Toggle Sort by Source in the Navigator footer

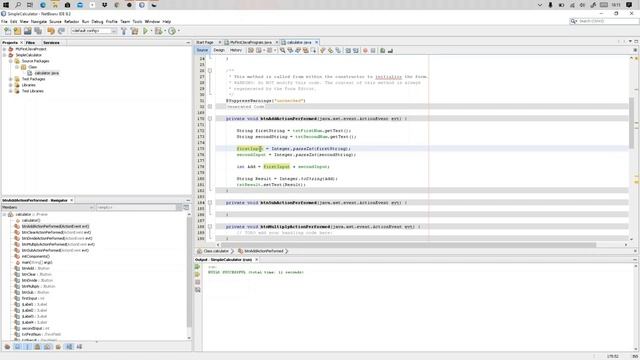[79, 347]
